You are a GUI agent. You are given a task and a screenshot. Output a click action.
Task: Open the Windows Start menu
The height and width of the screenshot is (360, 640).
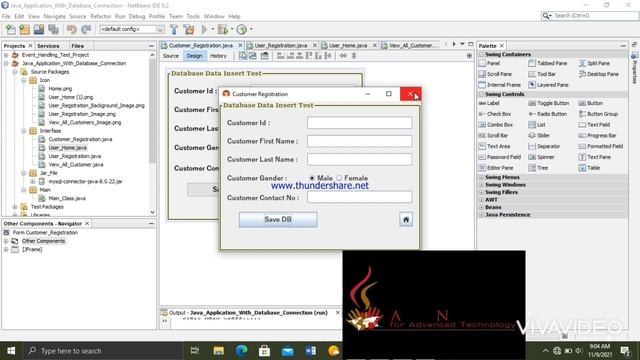[x=11, y=351]
